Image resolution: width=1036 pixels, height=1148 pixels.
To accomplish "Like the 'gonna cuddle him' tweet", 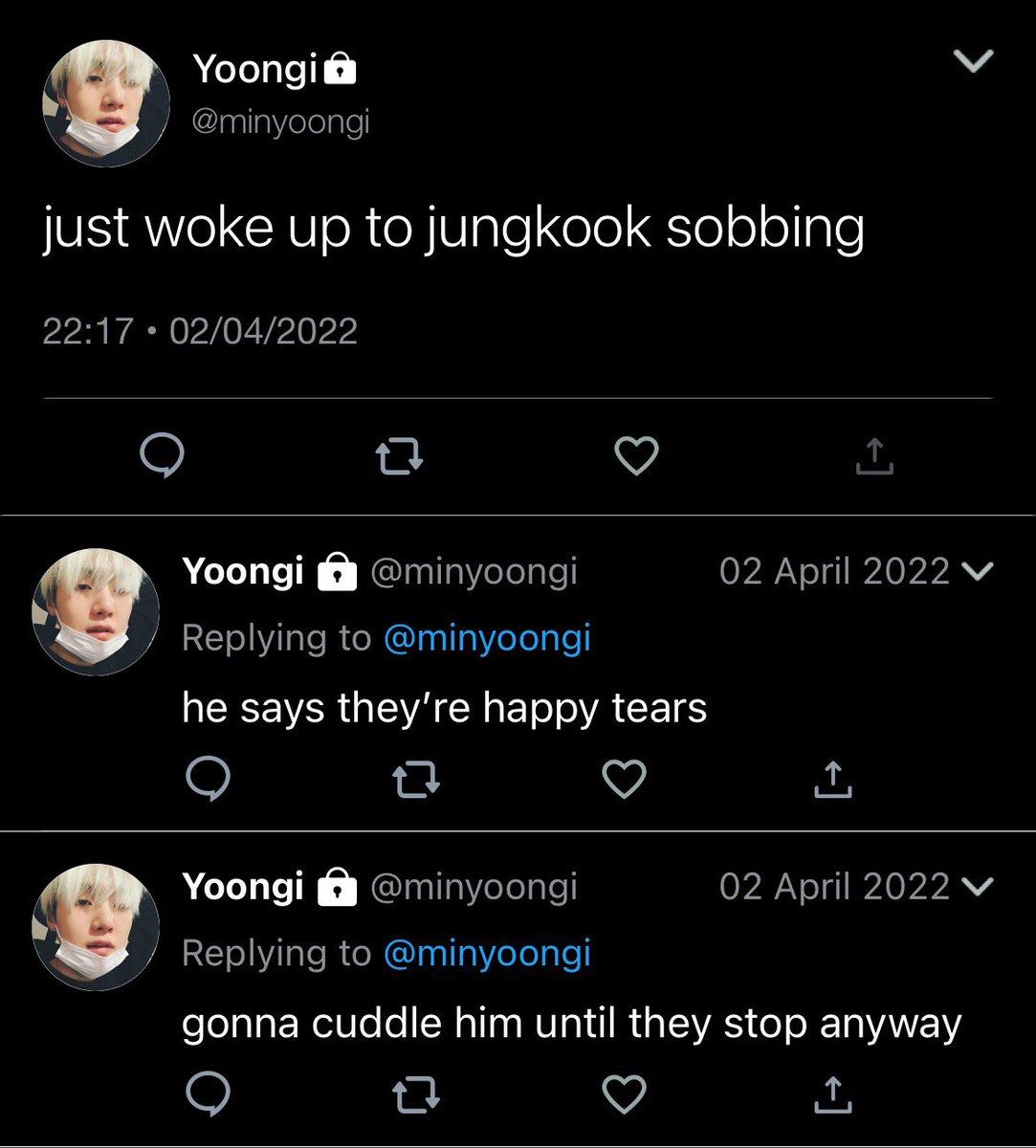I will click(625, 1094).
